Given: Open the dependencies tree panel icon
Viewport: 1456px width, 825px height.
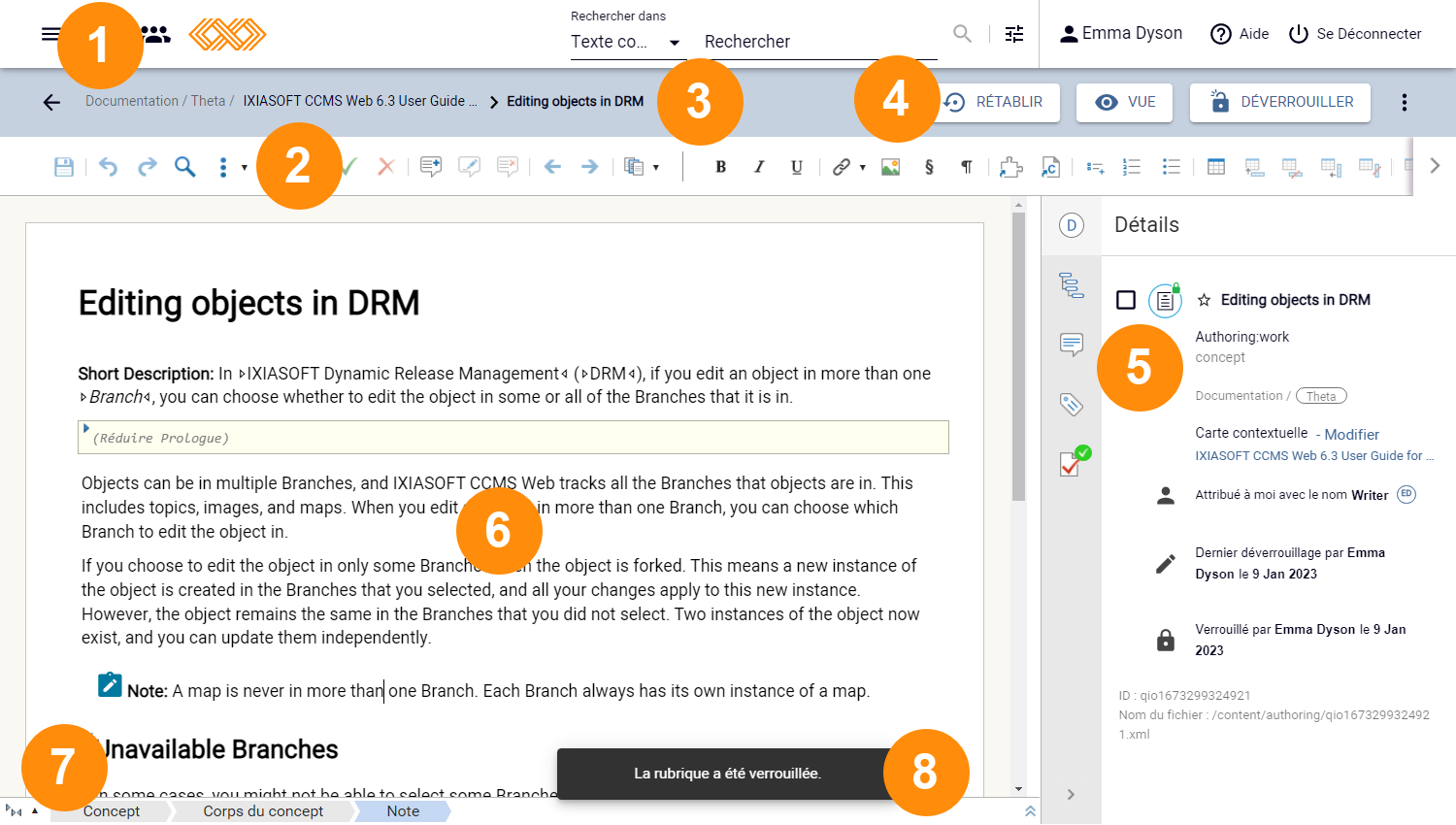Looking at the screenshot, I should click(x=1072, y=284).
